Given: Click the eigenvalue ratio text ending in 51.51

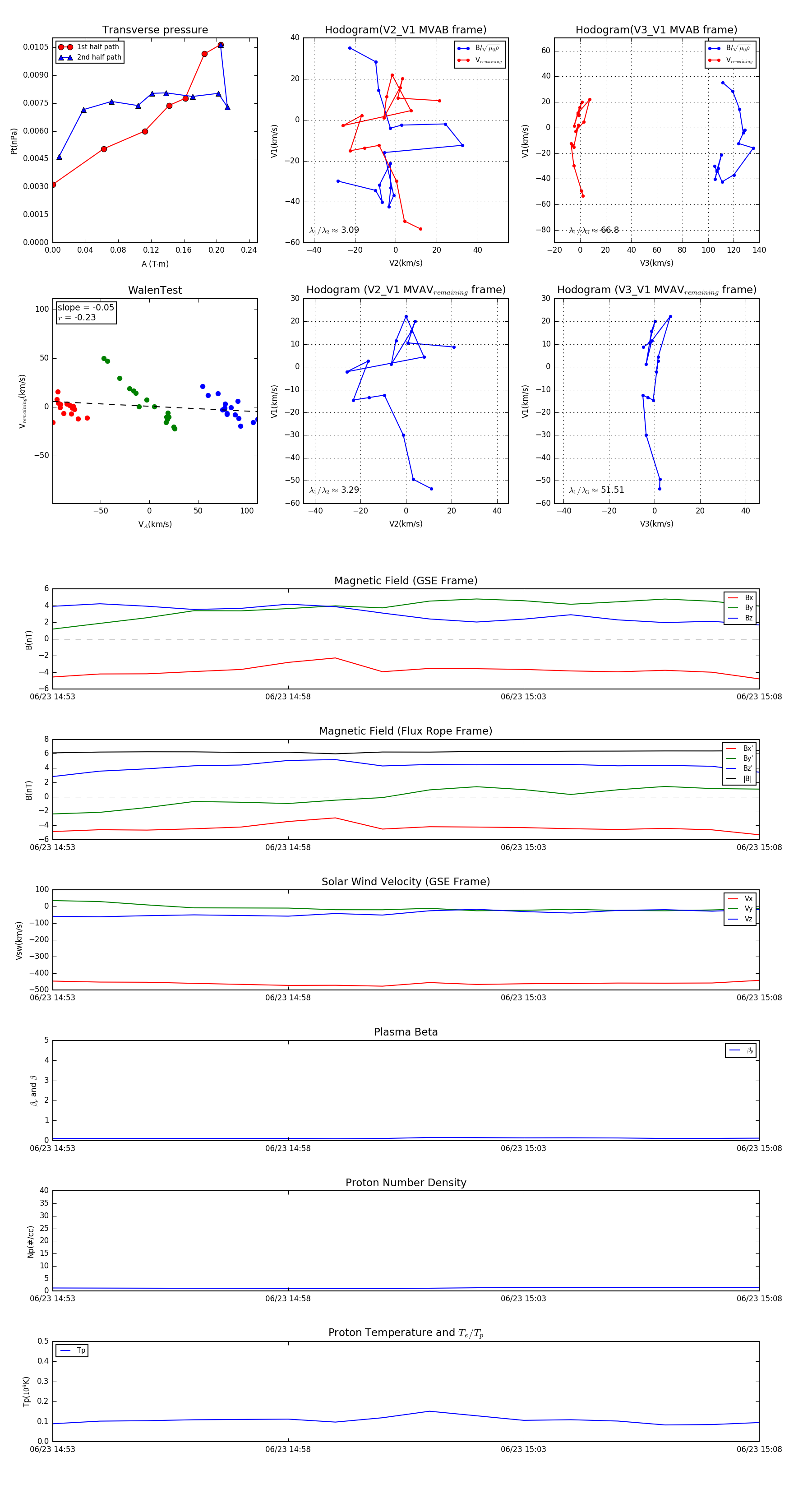Looking at the screenshot, I should [596, 490].
